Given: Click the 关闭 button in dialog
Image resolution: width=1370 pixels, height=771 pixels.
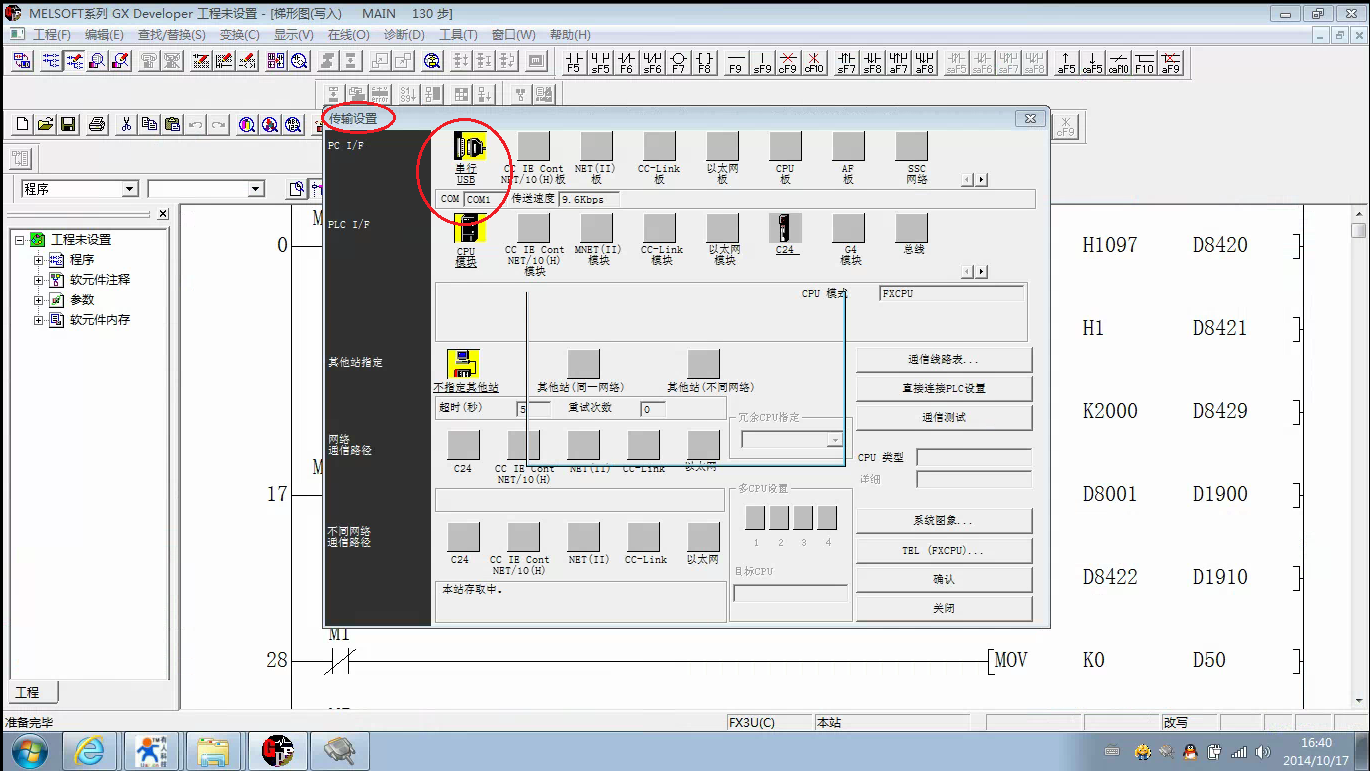Looking at the screenshot, I should coord(944,608).
